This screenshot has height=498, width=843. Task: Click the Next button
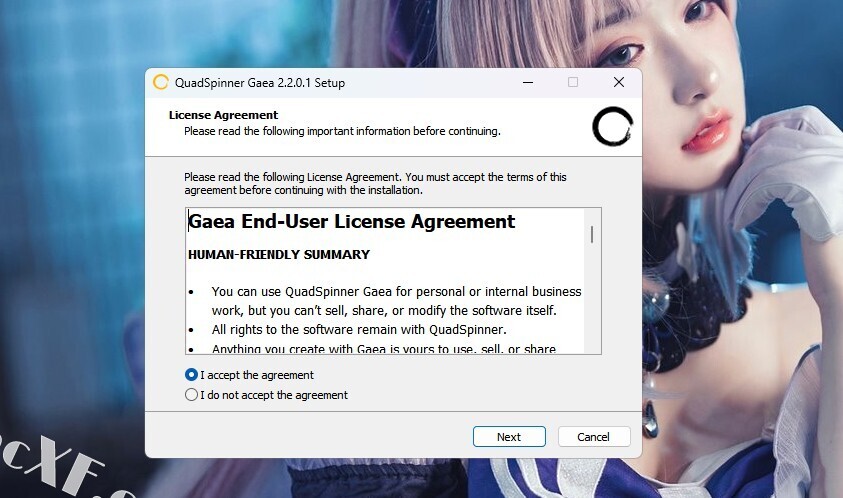[509, 437]
